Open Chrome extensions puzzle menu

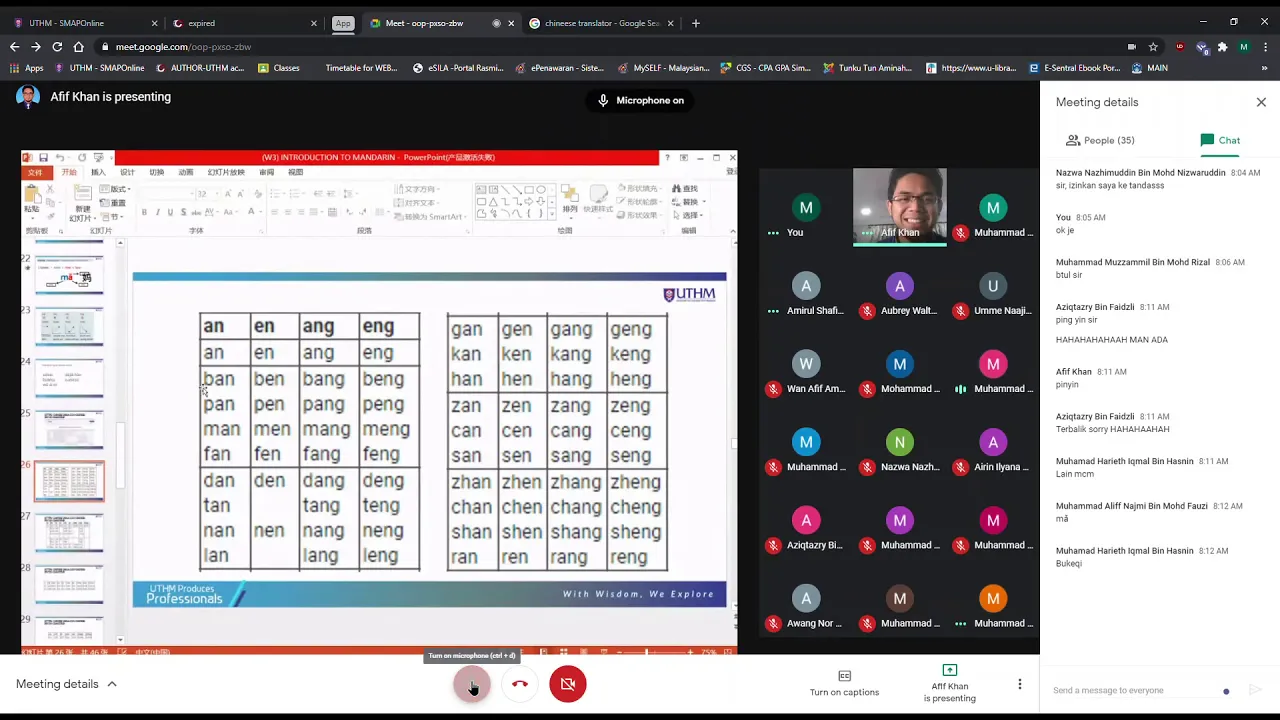click(1222, 47)
